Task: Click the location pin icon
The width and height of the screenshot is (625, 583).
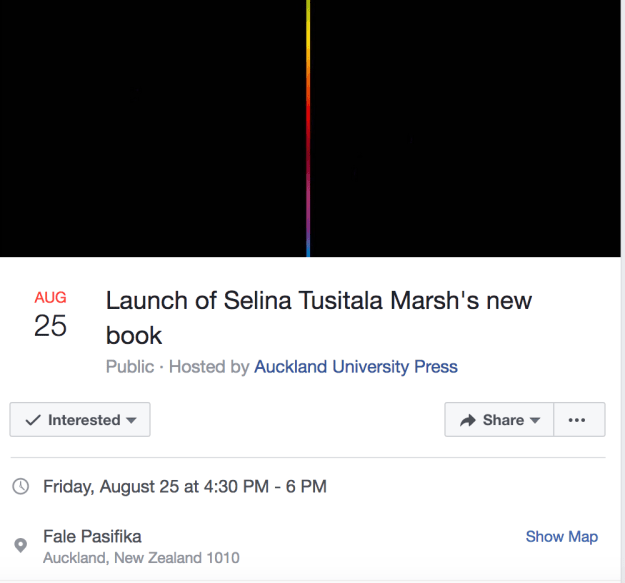Action: [21, 545]
